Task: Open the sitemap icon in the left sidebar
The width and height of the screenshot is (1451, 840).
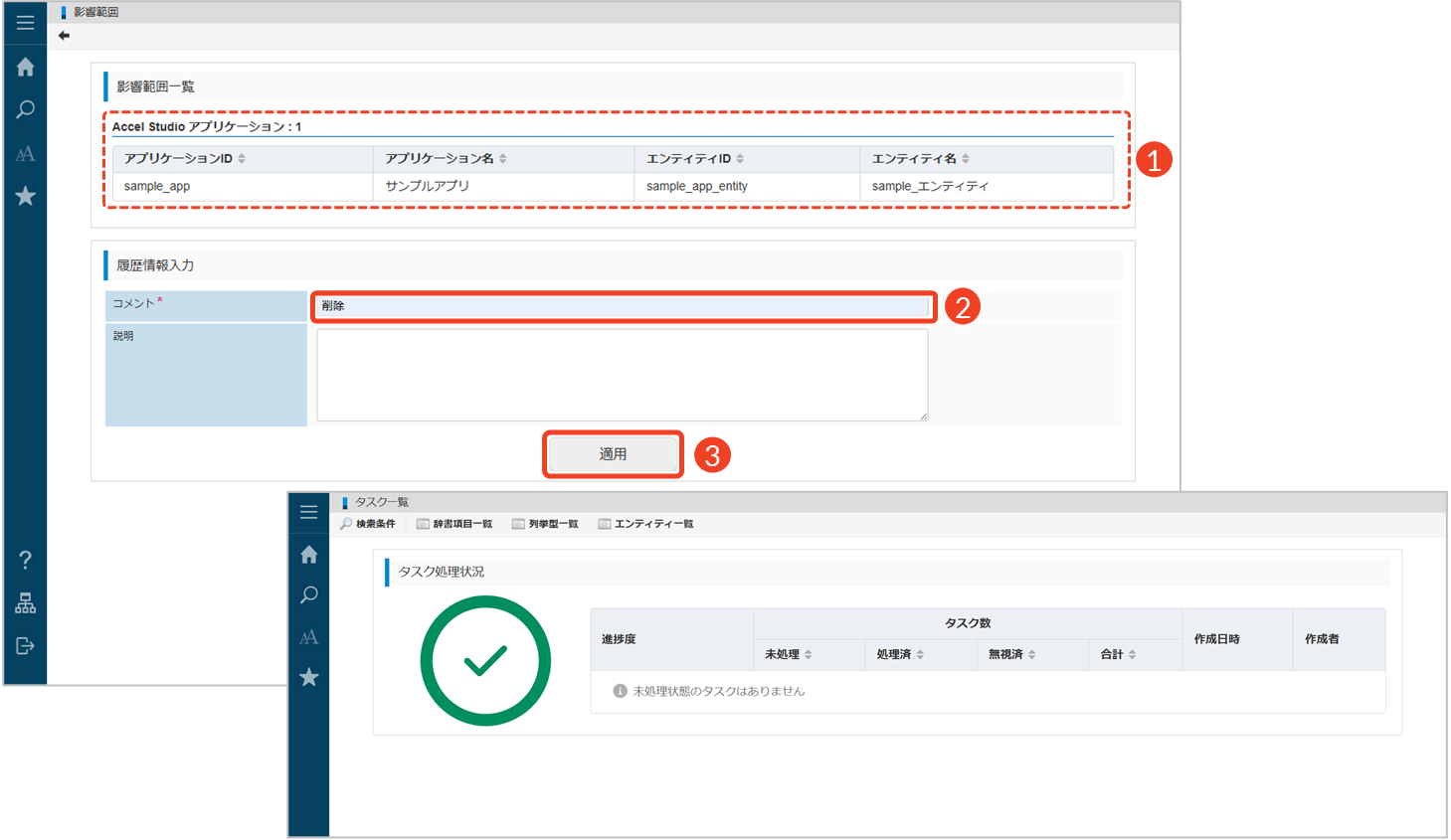Action: 25,603
